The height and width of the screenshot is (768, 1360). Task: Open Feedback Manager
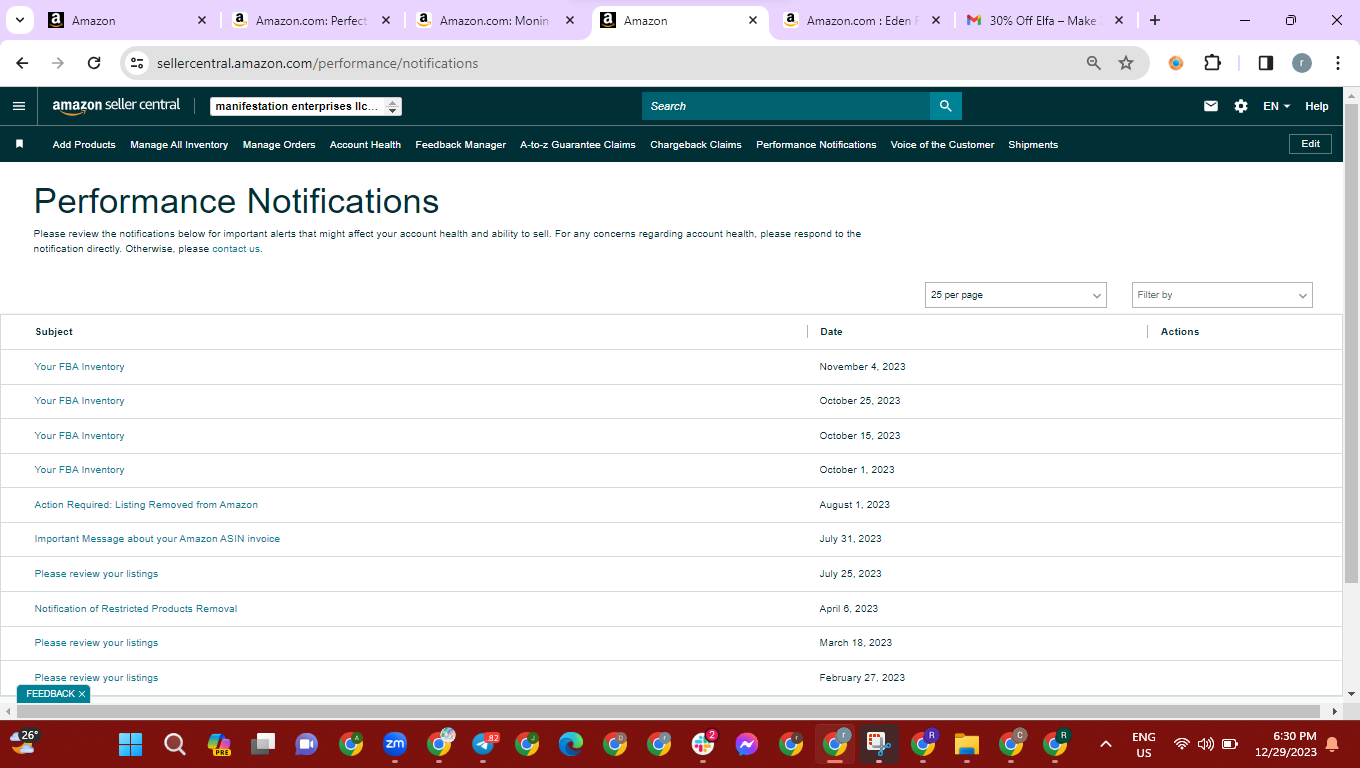461,145
